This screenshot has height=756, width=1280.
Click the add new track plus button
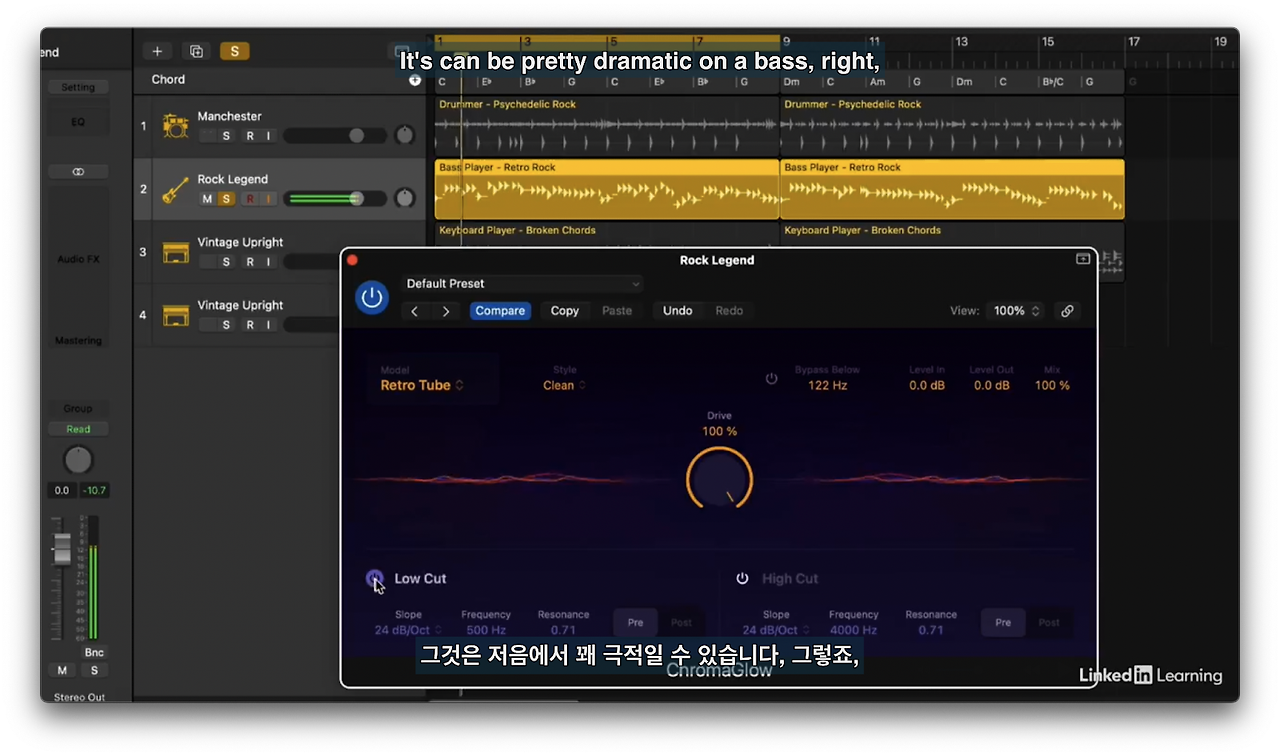(157, 51)
